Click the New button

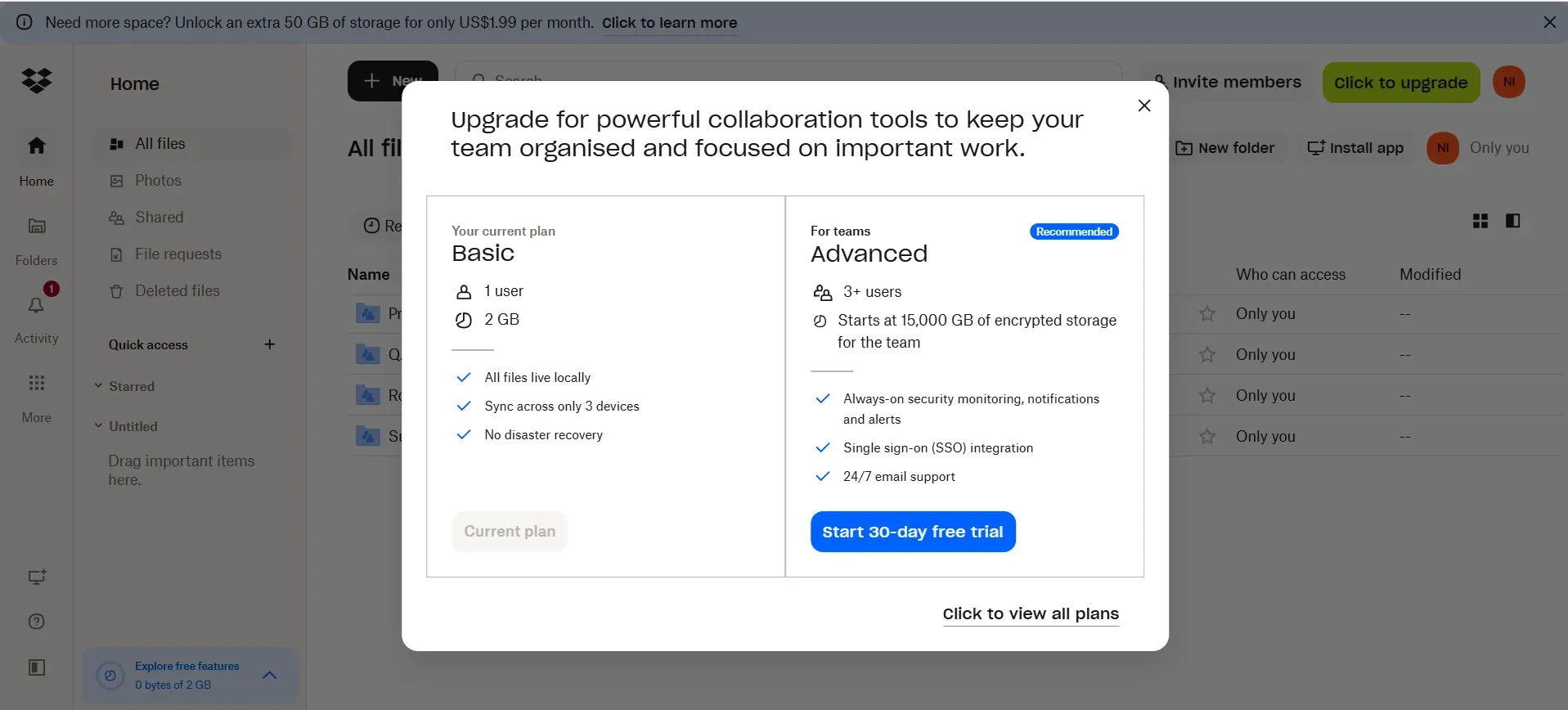point(393,81)
